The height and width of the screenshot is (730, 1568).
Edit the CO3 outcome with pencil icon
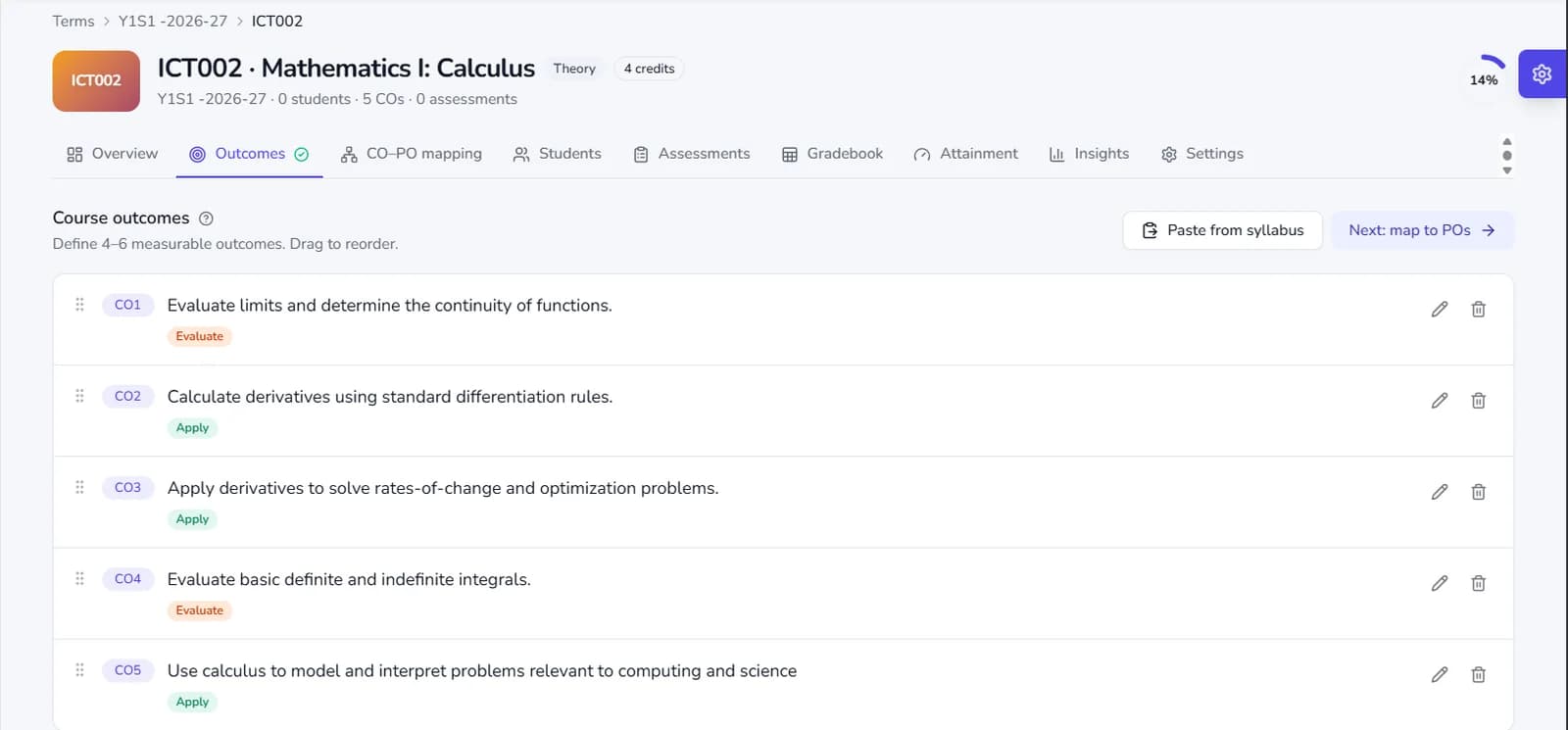click(x=1439, y=492)
